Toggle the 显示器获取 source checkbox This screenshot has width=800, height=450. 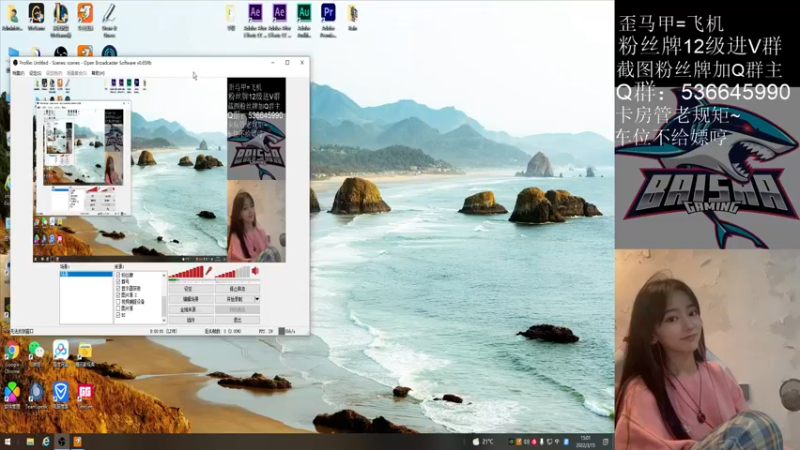point(118,288)
